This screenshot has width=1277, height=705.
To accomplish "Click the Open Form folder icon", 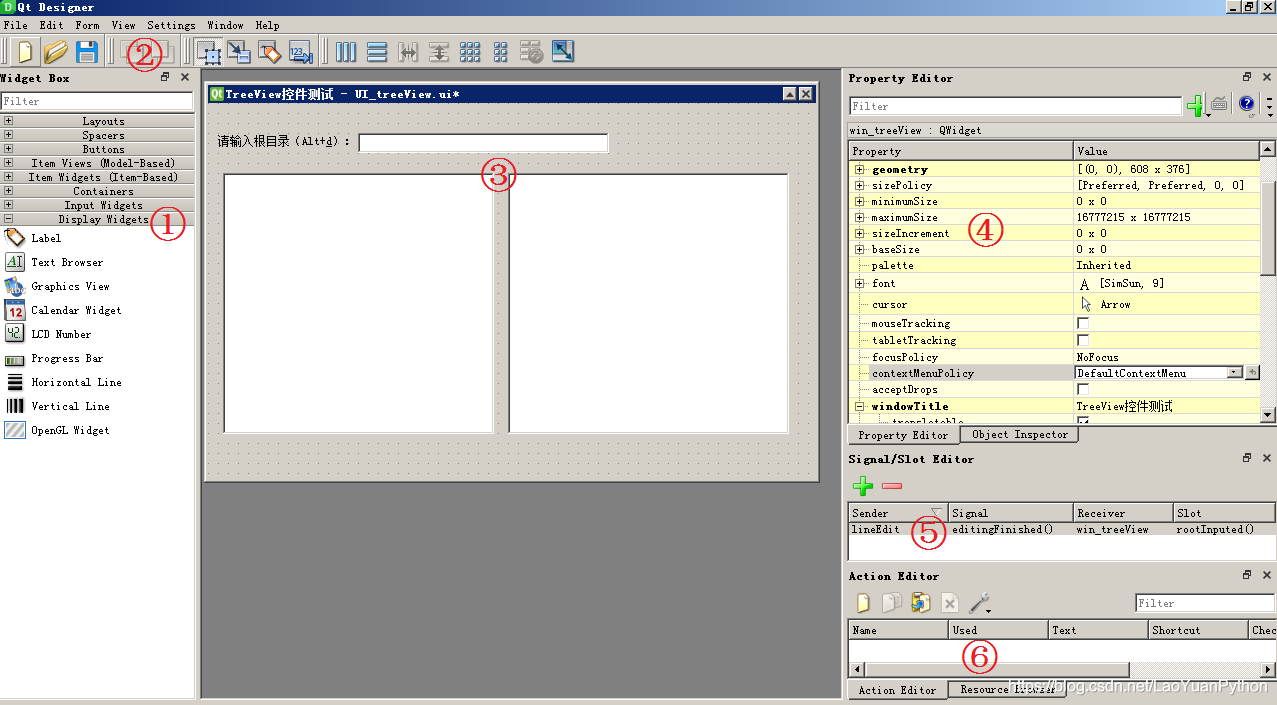I will 55,51.
